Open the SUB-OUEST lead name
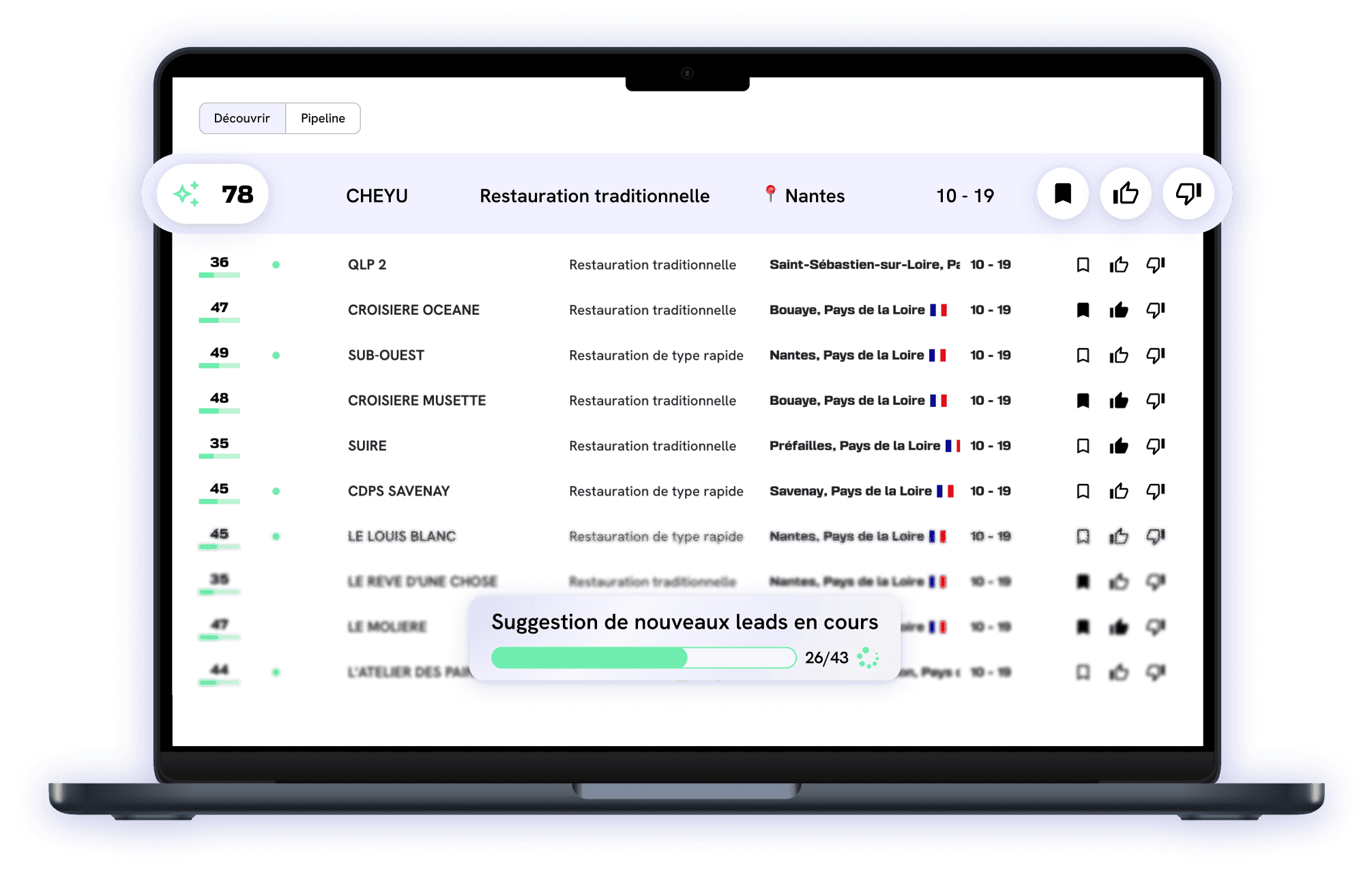This screenshot has width=1372, height=869. (385, 356)
